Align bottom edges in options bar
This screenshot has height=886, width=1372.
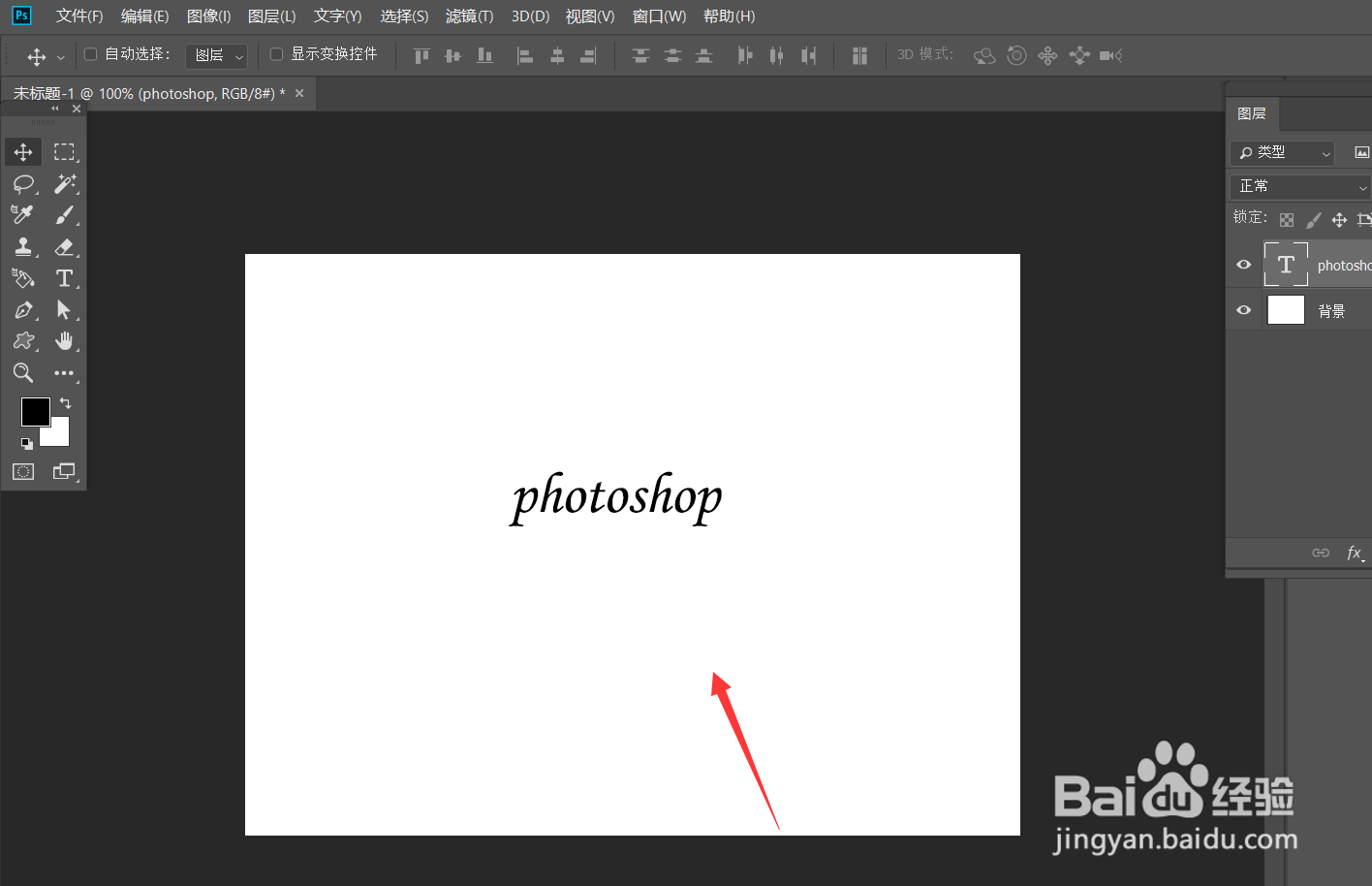coord(484,56)
